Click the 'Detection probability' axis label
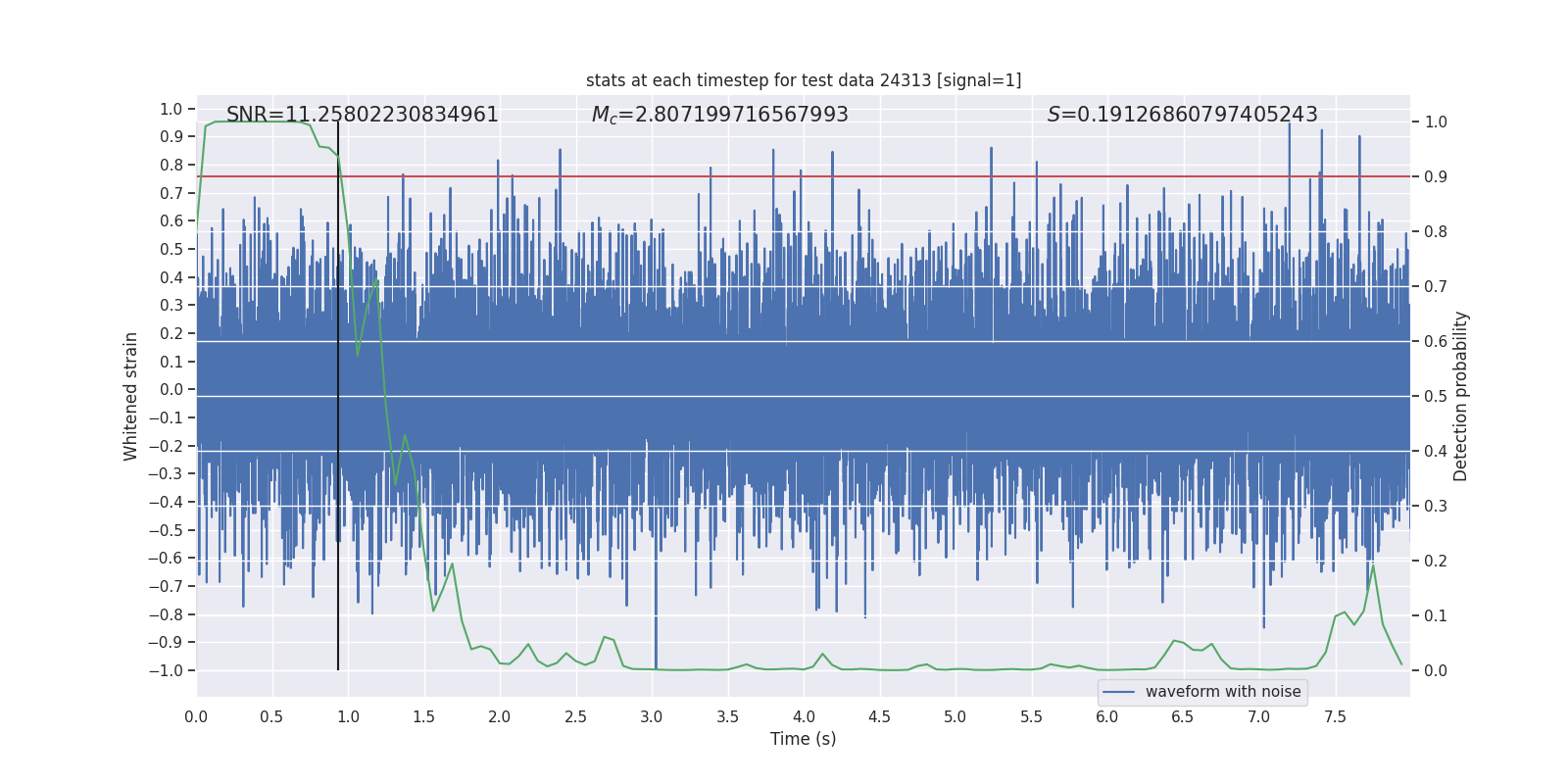 (x=1461, y=396)
